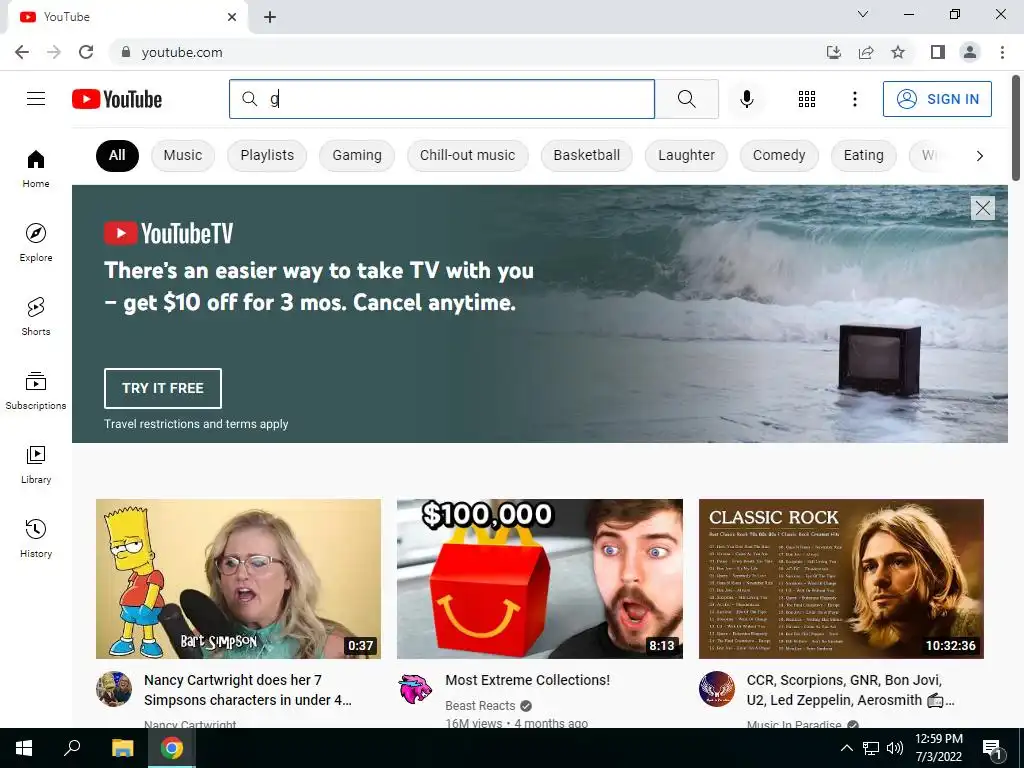This screenshot has height=768, width=1024.
Task: Open Library in the sidebar
Action: pyautogui.click(x=36, y=464)
